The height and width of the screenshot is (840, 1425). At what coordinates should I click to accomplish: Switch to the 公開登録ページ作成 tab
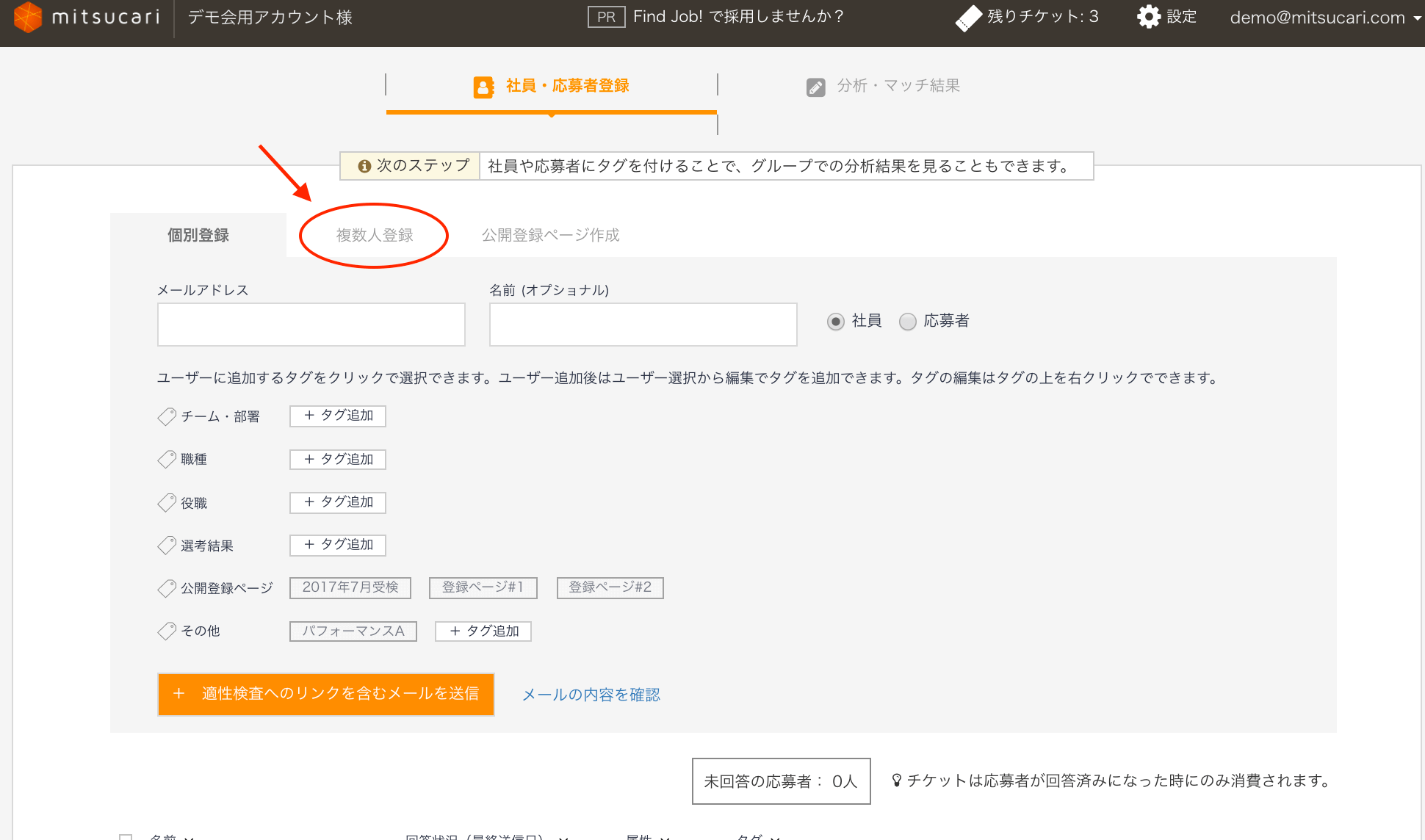(x=549, y=234)
